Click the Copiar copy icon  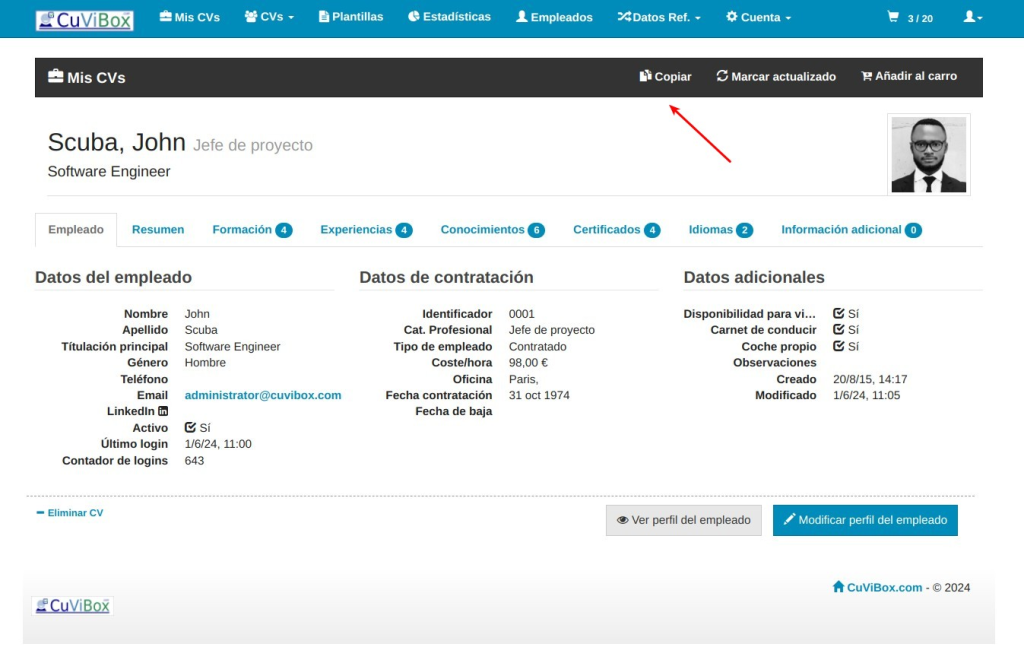coord(645,76)
